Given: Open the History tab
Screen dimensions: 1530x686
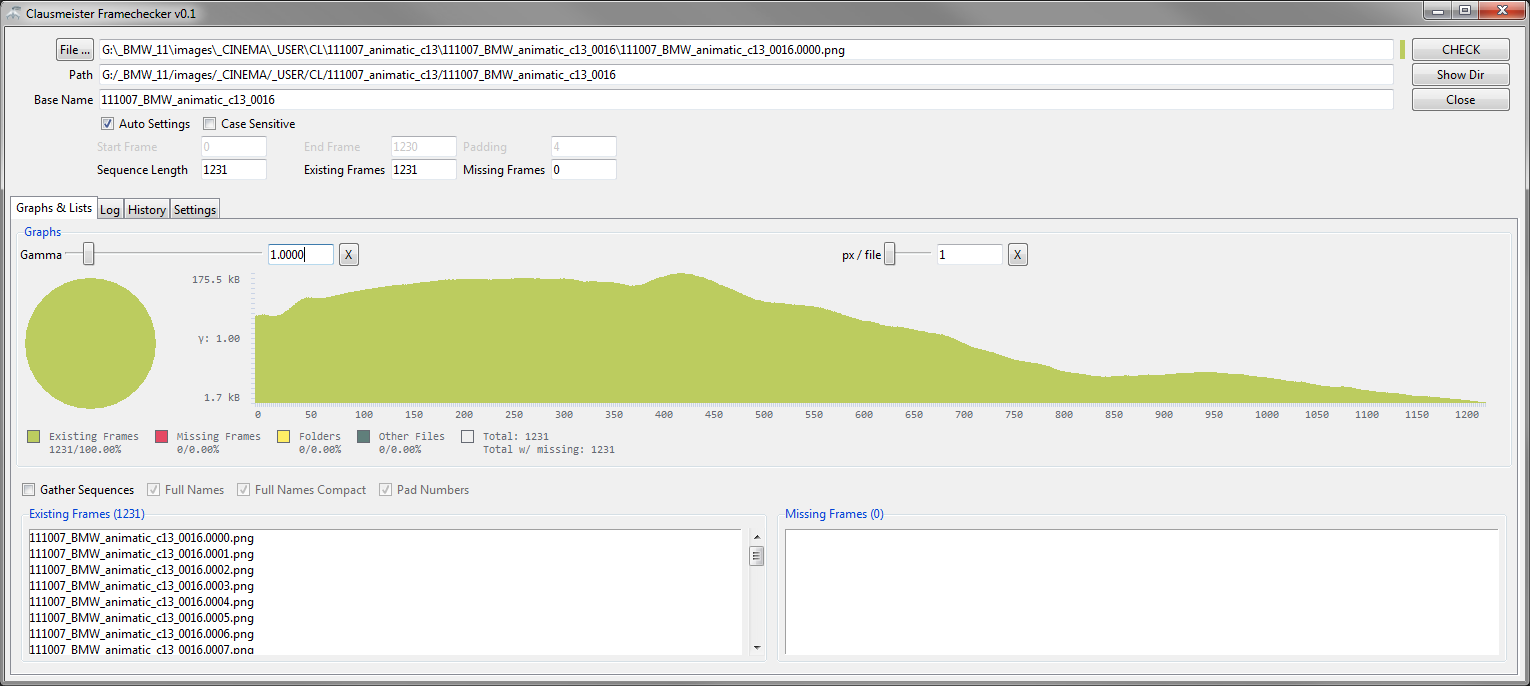Looking at the screenshot, I should (x=147, y=210).
